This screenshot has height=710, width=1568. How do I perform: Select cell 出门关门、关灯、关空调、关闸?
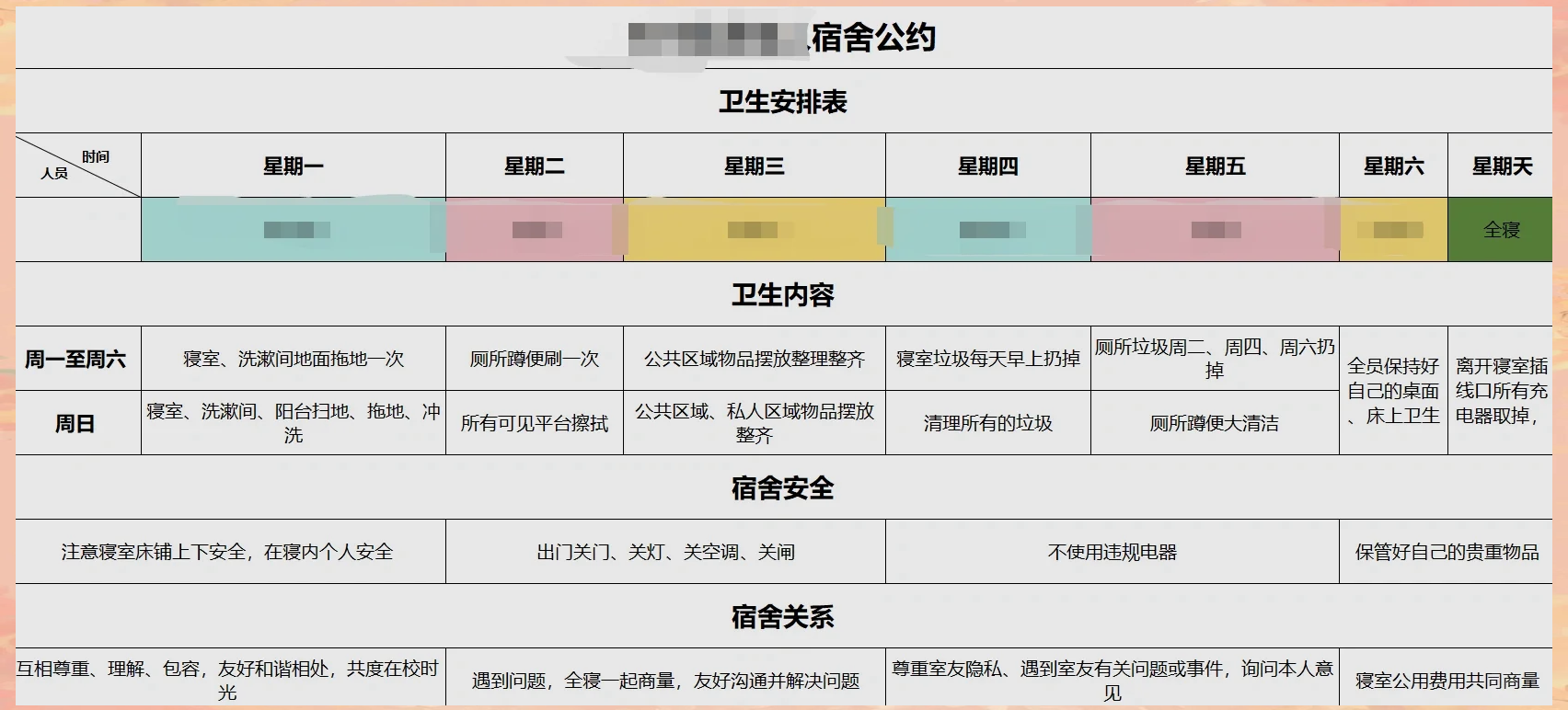point(665,552)
